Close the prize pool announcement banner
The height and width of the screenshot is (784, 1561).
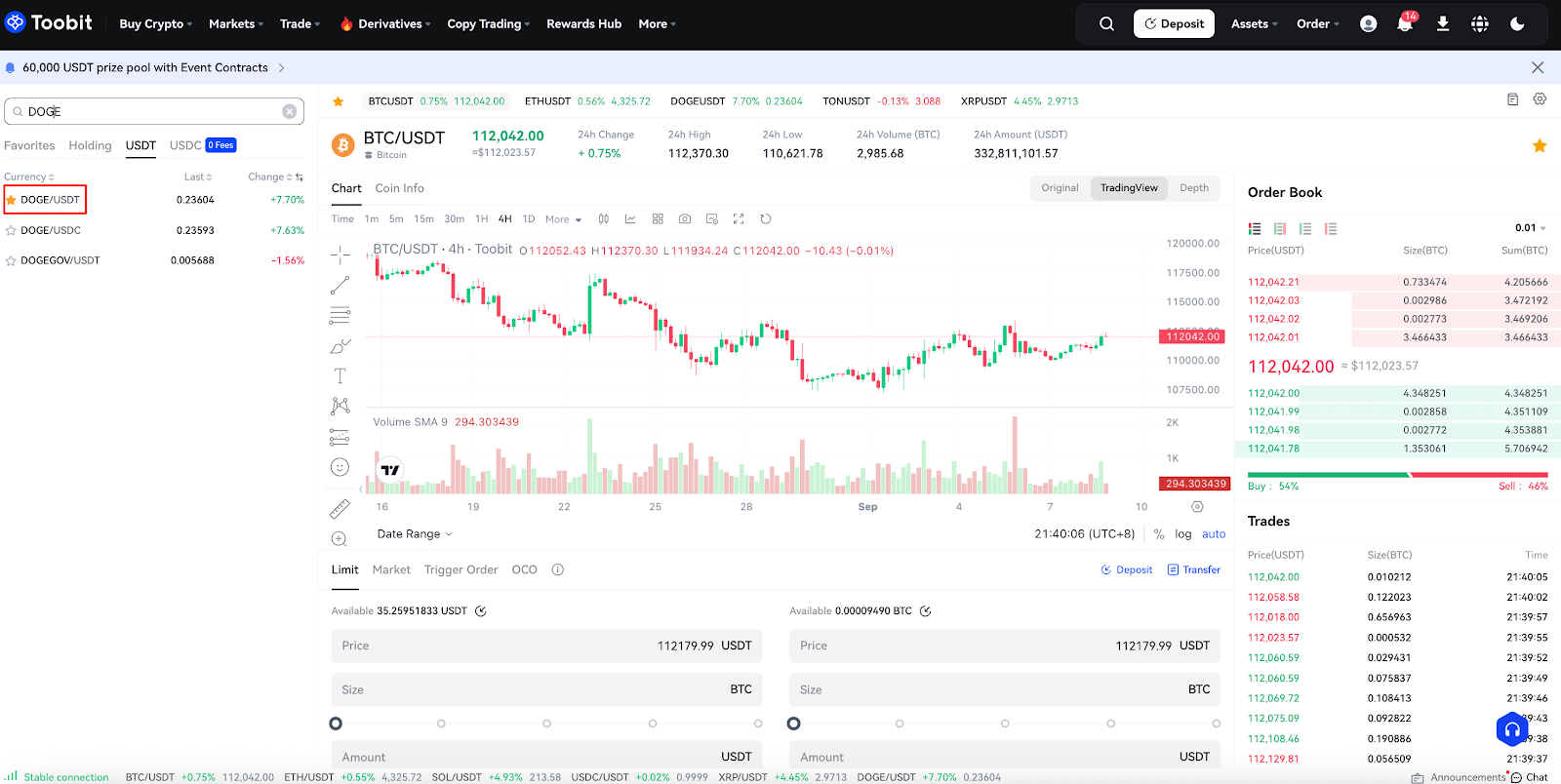1538,67
